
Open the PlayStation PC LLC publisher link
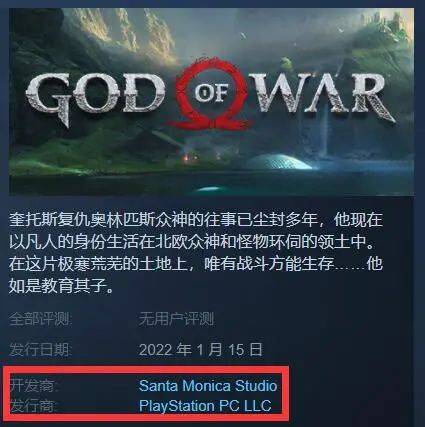(205, 406)
